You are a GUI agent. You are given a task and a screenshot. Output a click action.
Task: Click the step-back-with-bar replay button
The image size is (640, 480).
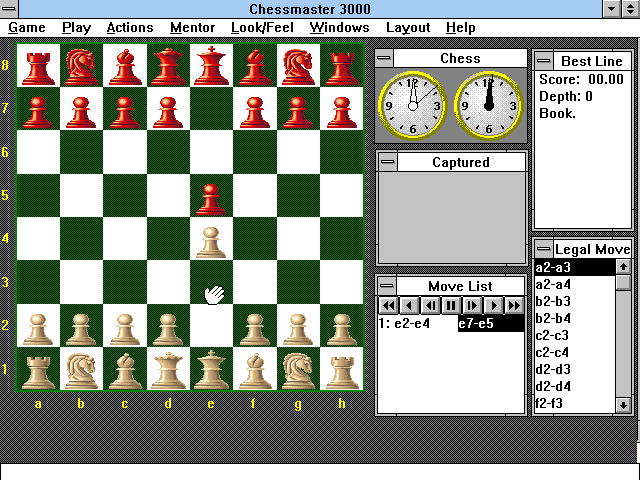(430, 305)
